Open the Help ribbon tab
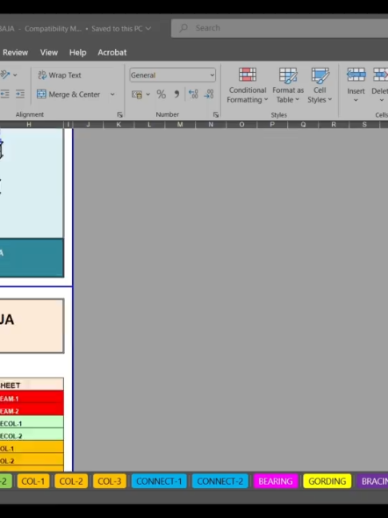 (78, 52)
